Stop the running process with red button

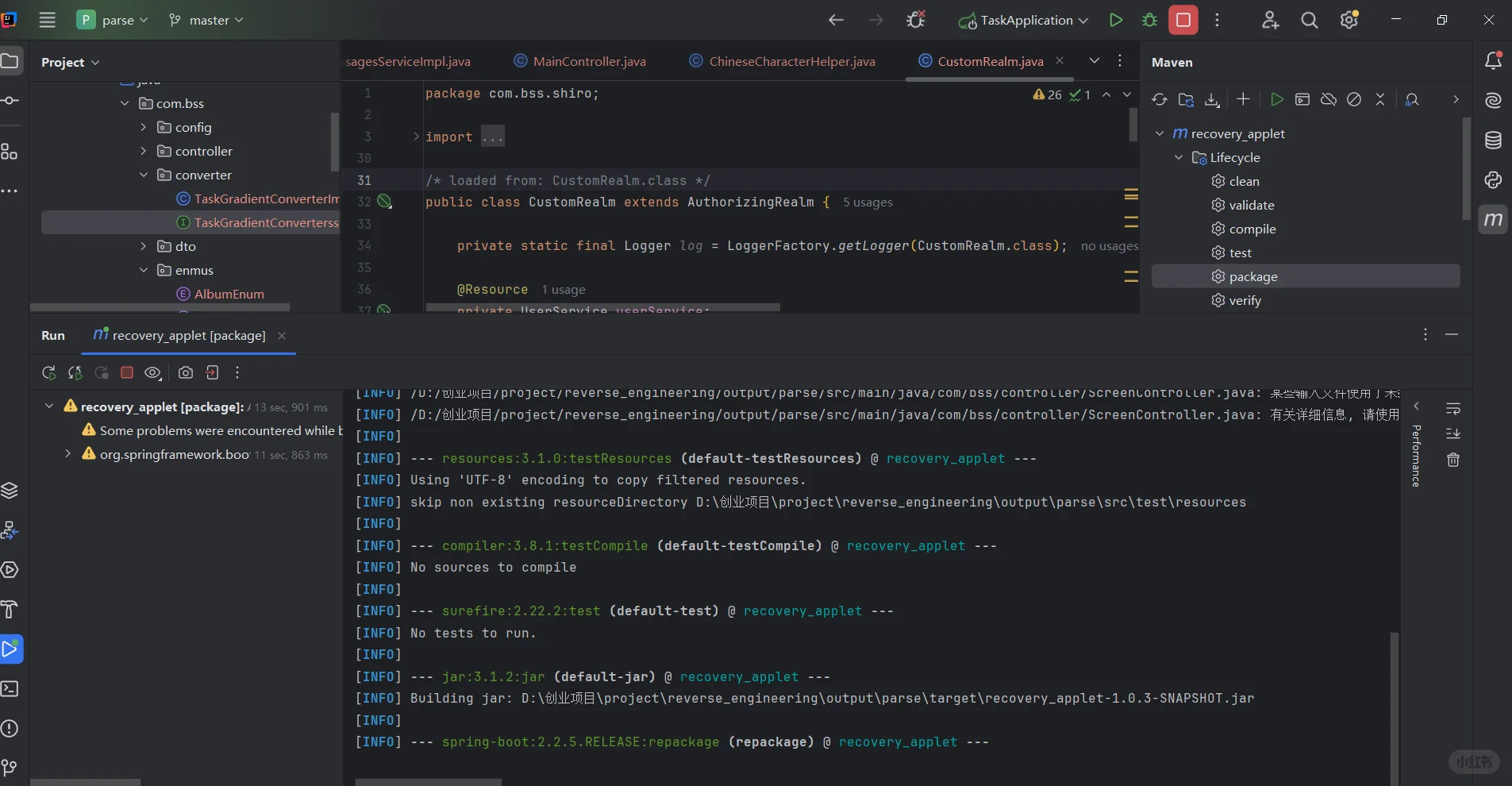(x=1183, y=21)
